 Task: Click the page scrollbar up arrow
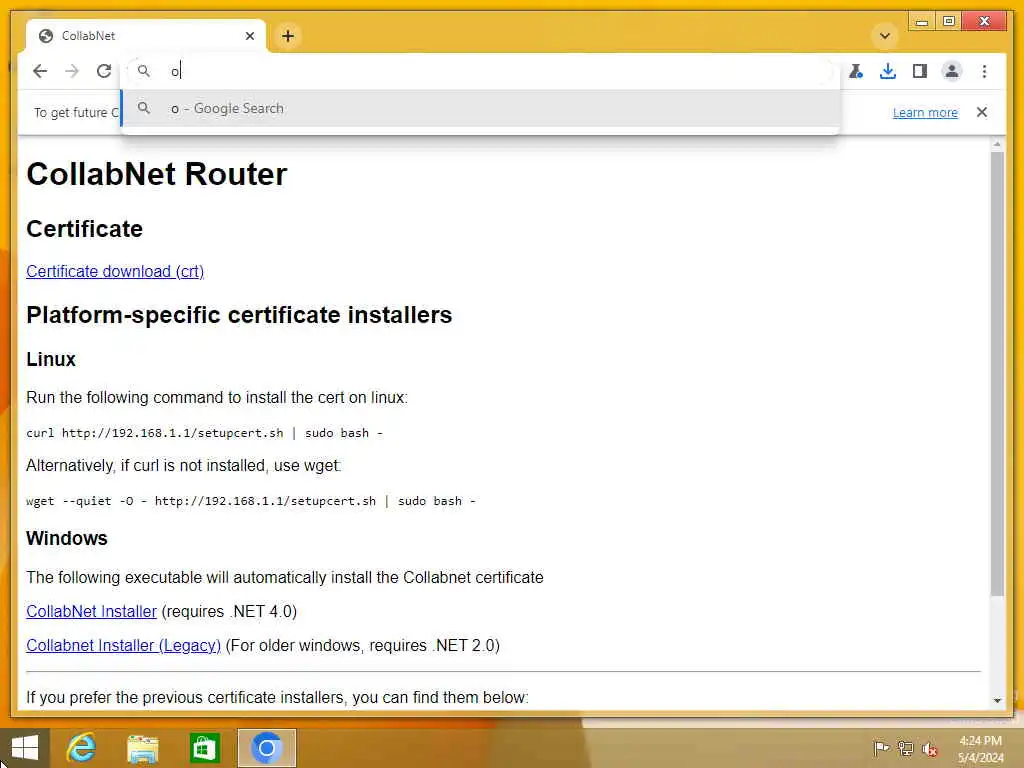[x=997, y=144]
